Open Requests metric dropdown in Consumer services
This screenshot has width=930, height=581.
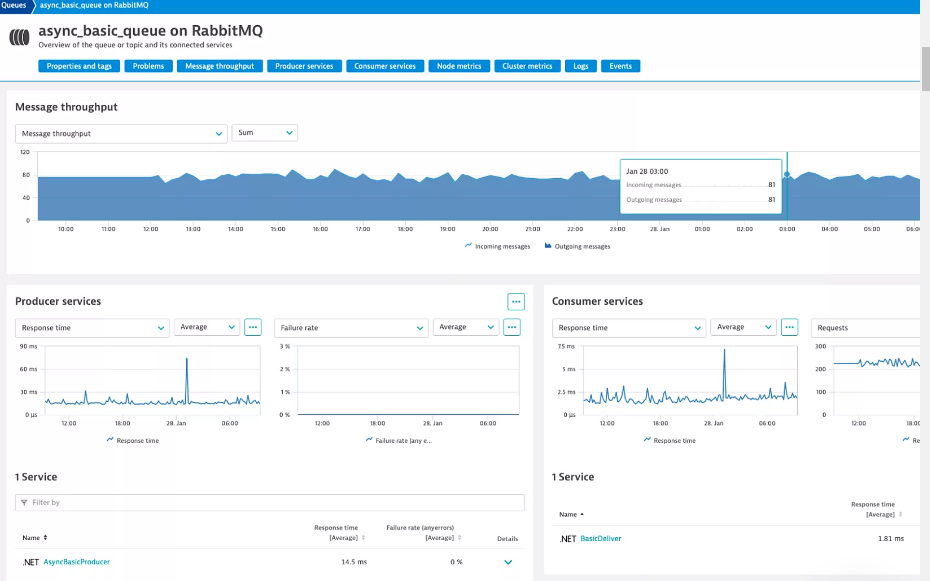865,328
